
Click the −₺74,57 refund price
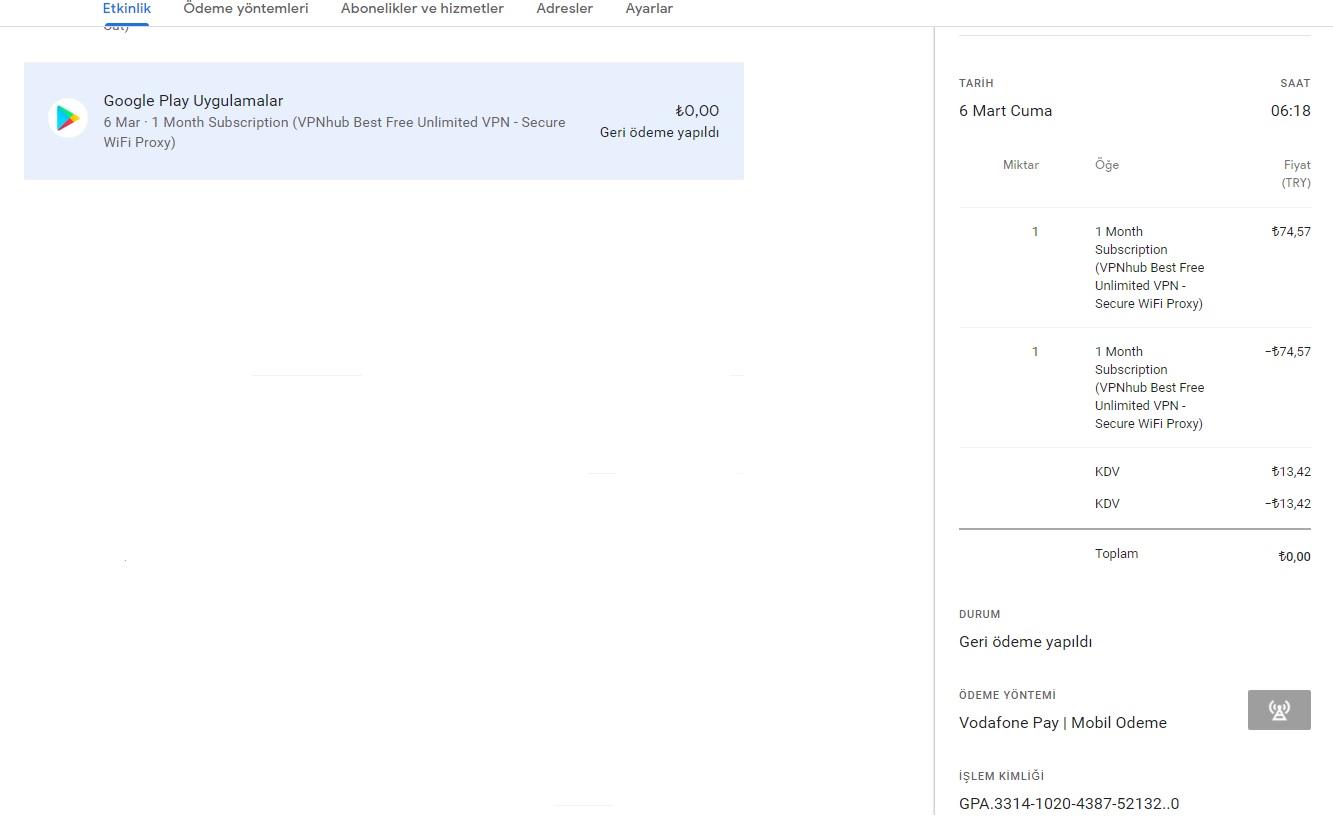(x=1287, y=352)
